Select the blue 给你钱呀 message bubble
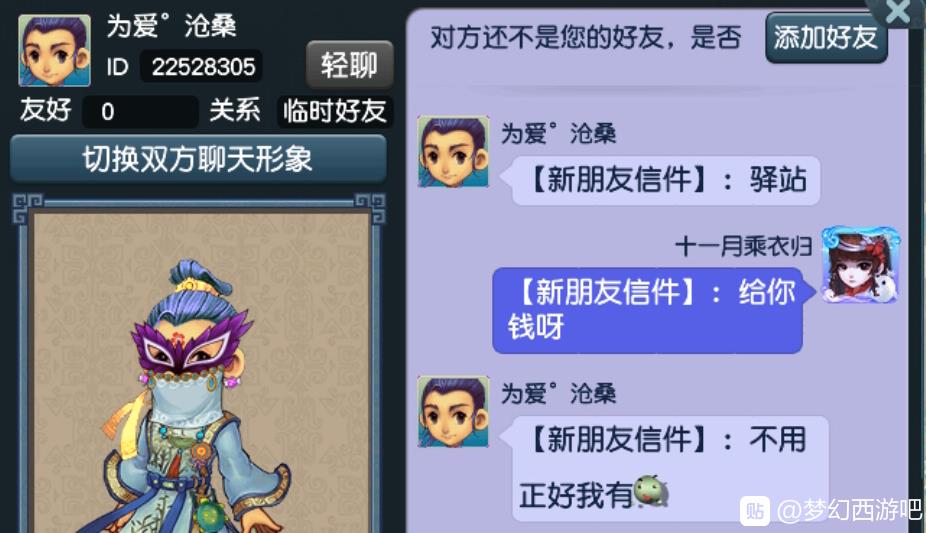This screenshot has height=533, width=926. (648, 310)
